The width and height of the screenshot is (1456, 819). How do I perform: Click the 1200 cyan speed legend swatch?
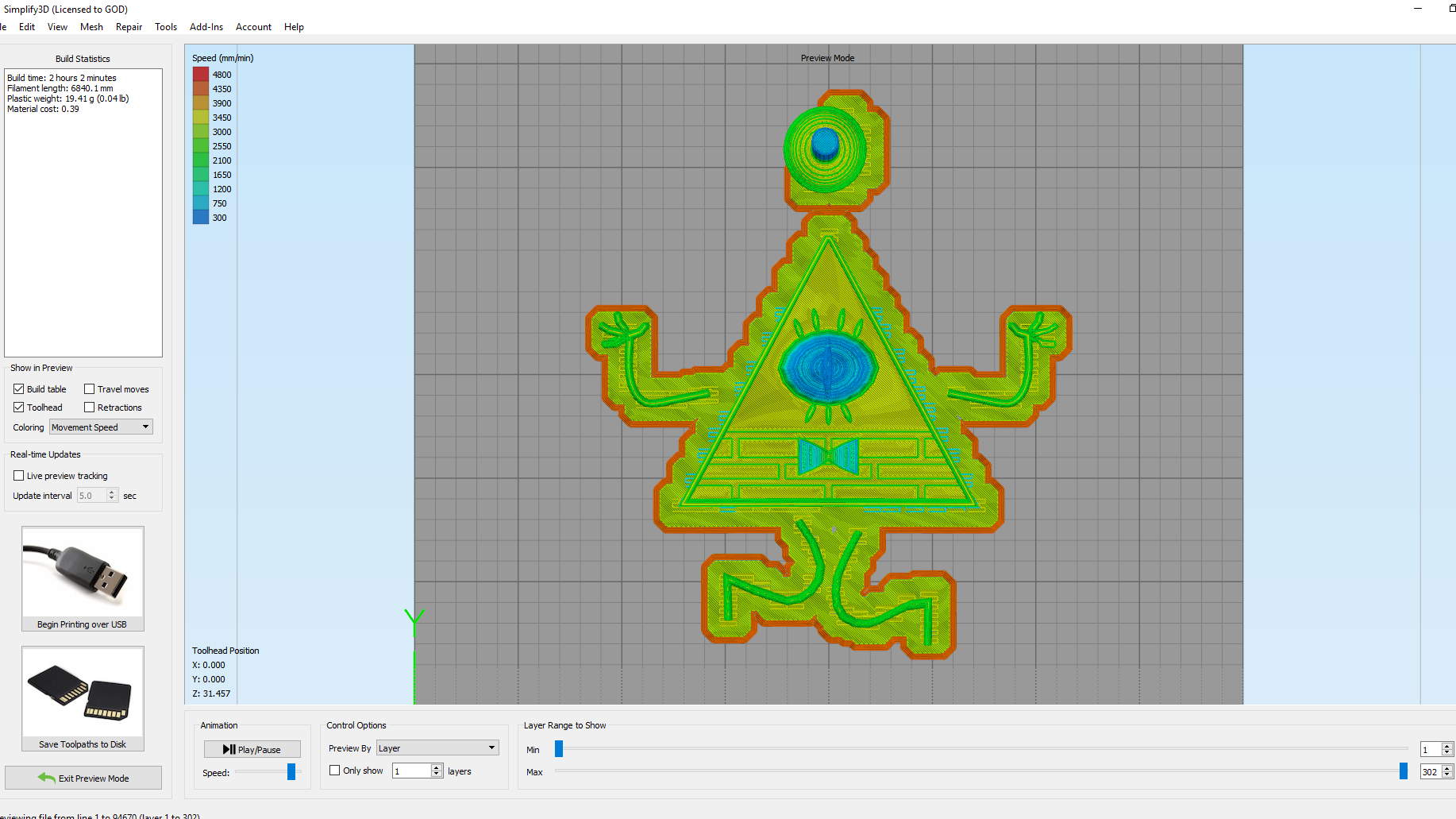[x=201, y=188]
